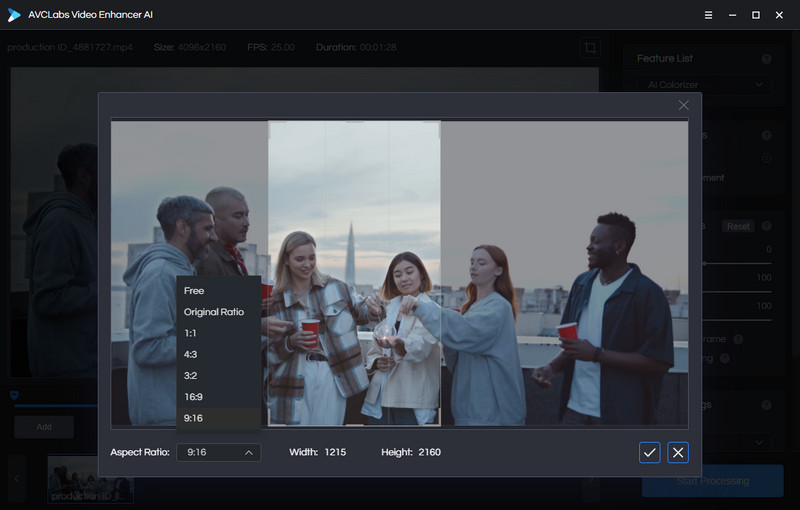Image resolution: width=800 pixels, height=510 pixels.
Task: Click the marker icon on the timeline
Action: tap(14, 395)
